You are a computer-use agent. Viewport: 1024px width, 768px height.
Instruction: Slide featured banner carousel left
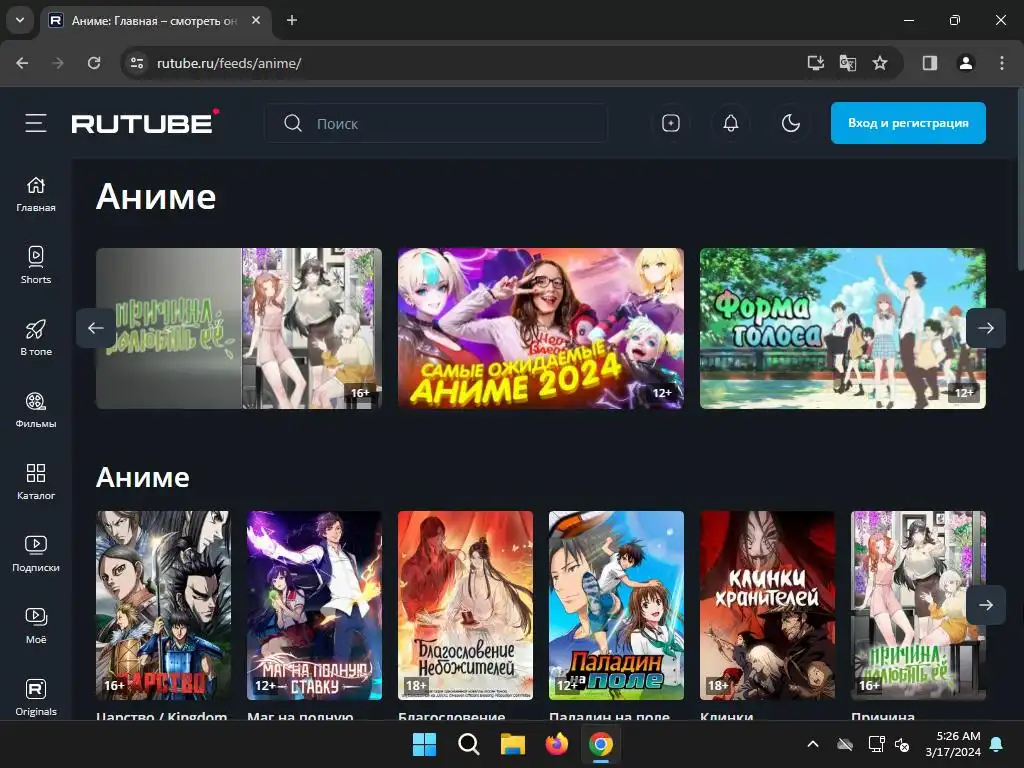pyautogui.click(x=95, y=328)
